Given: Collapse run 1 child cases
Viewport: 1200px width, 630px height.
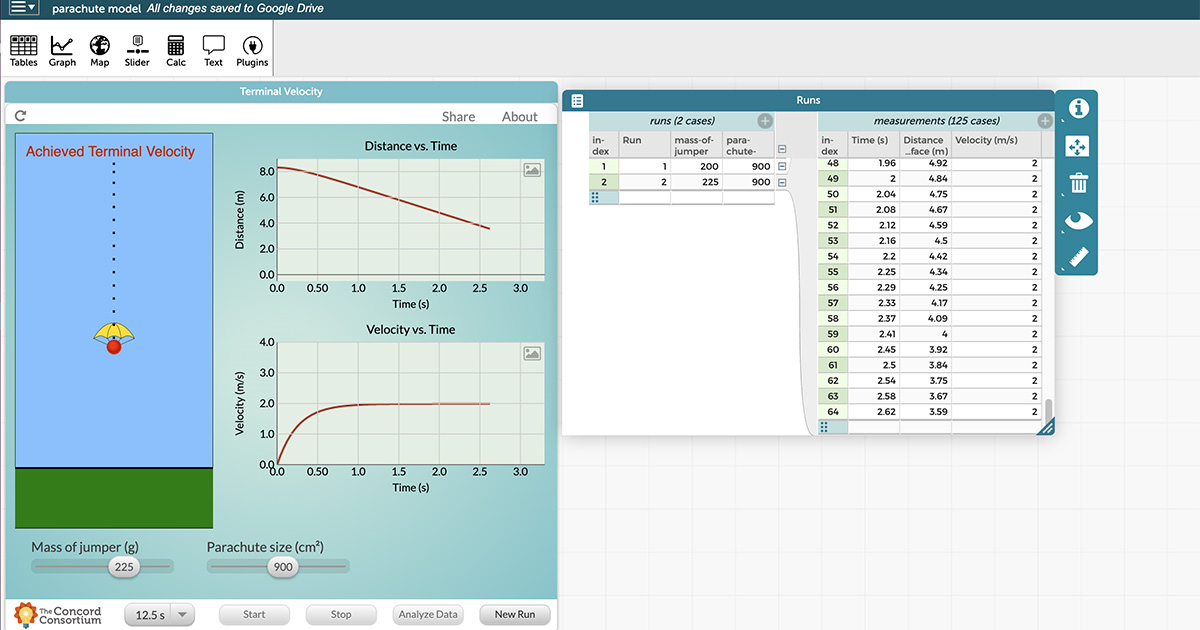Looking at the screenshot, I should (x=782, y=165).
